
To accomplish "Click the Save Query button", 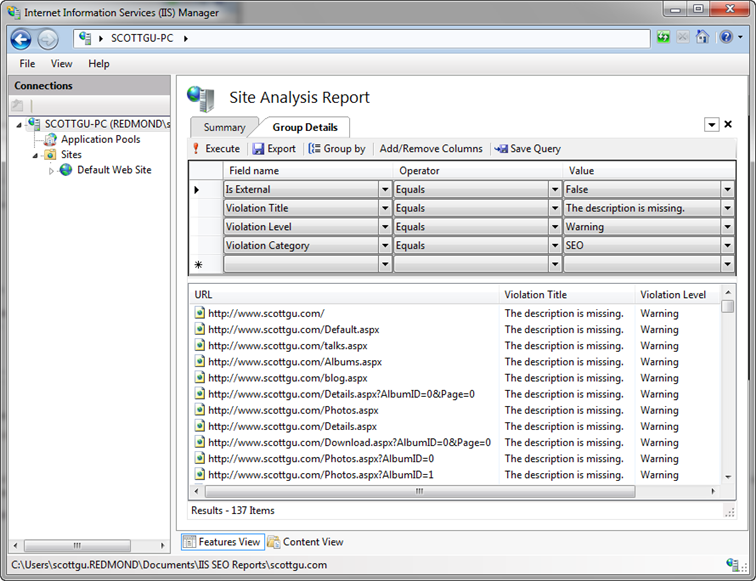I will pyautogui.click(x=527, y=149).
